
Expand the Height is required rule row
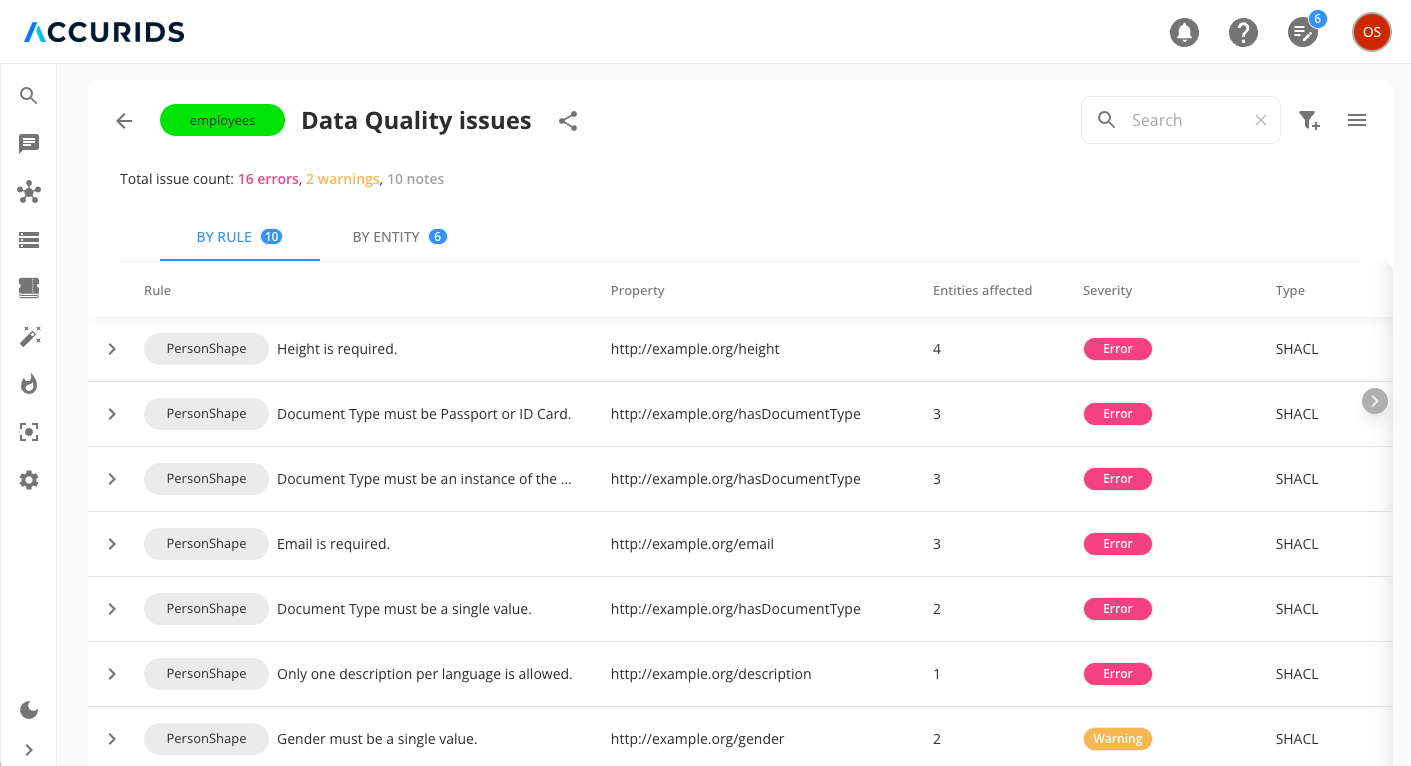tap(111, 348)
